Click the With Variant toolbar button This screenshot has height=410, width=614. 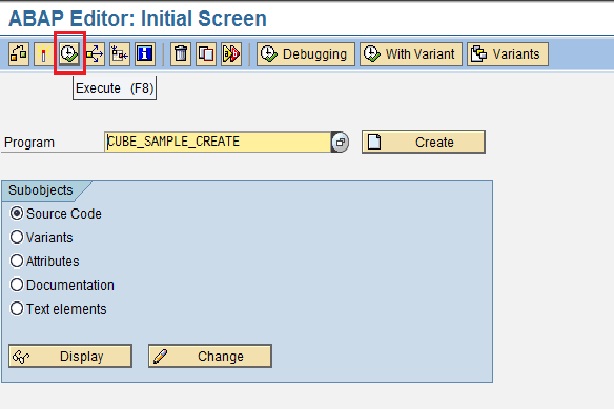coord(411,54)
